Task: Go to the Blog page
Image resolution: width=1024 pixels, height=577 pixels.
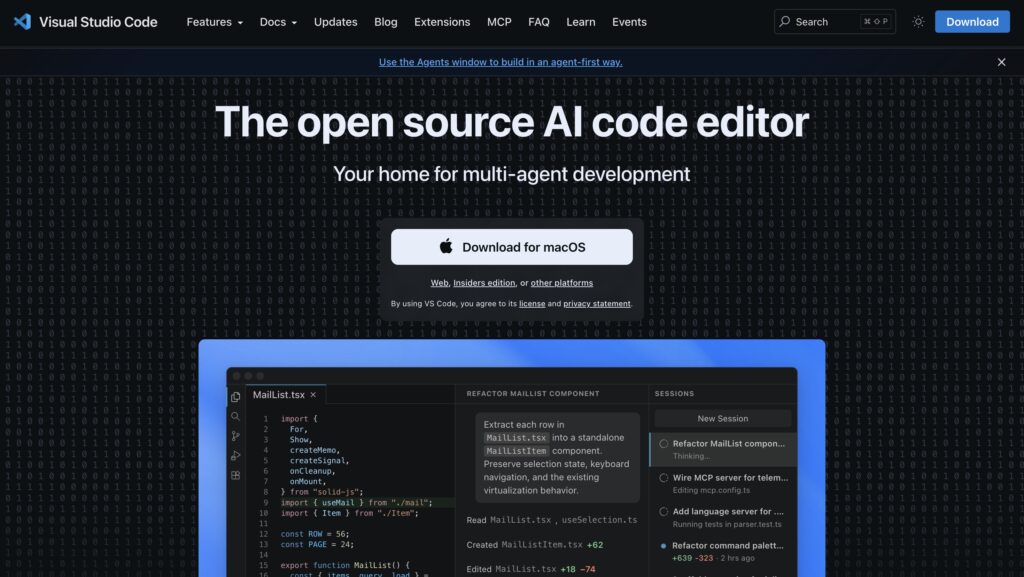Action: (386, 22)
